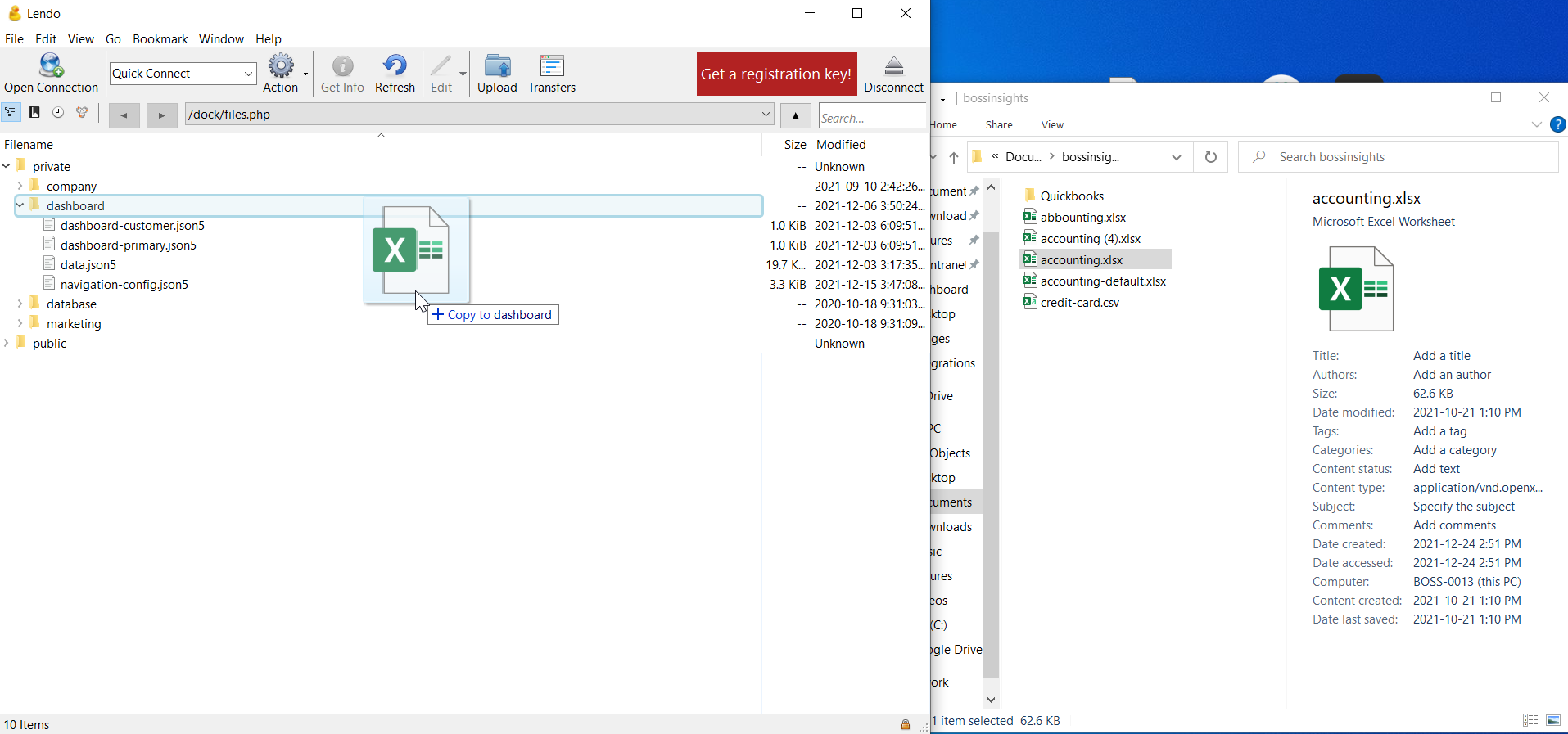Select navigation-config.json5 file

point(124,284)
